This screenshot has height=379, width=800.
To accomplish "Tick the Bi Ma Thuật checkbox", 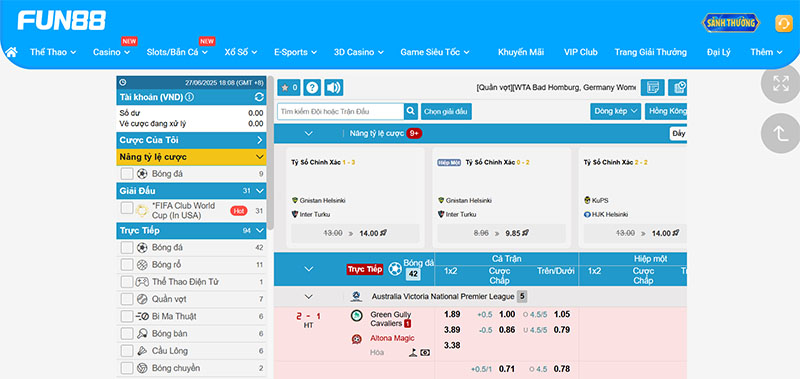I will pyautogui.click(x=127, y=317).
